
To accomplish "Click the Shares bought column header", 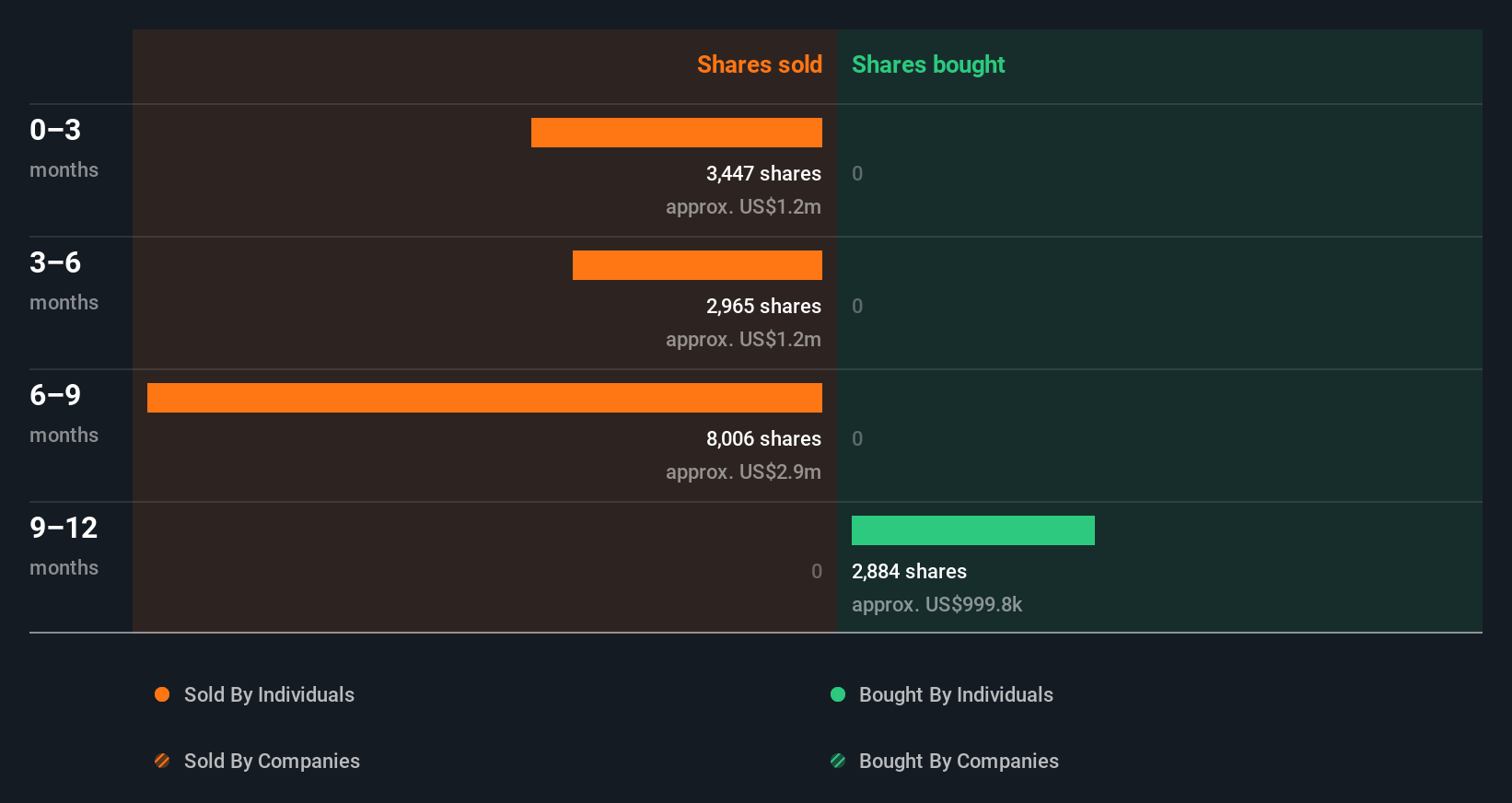I will point(928,64).
